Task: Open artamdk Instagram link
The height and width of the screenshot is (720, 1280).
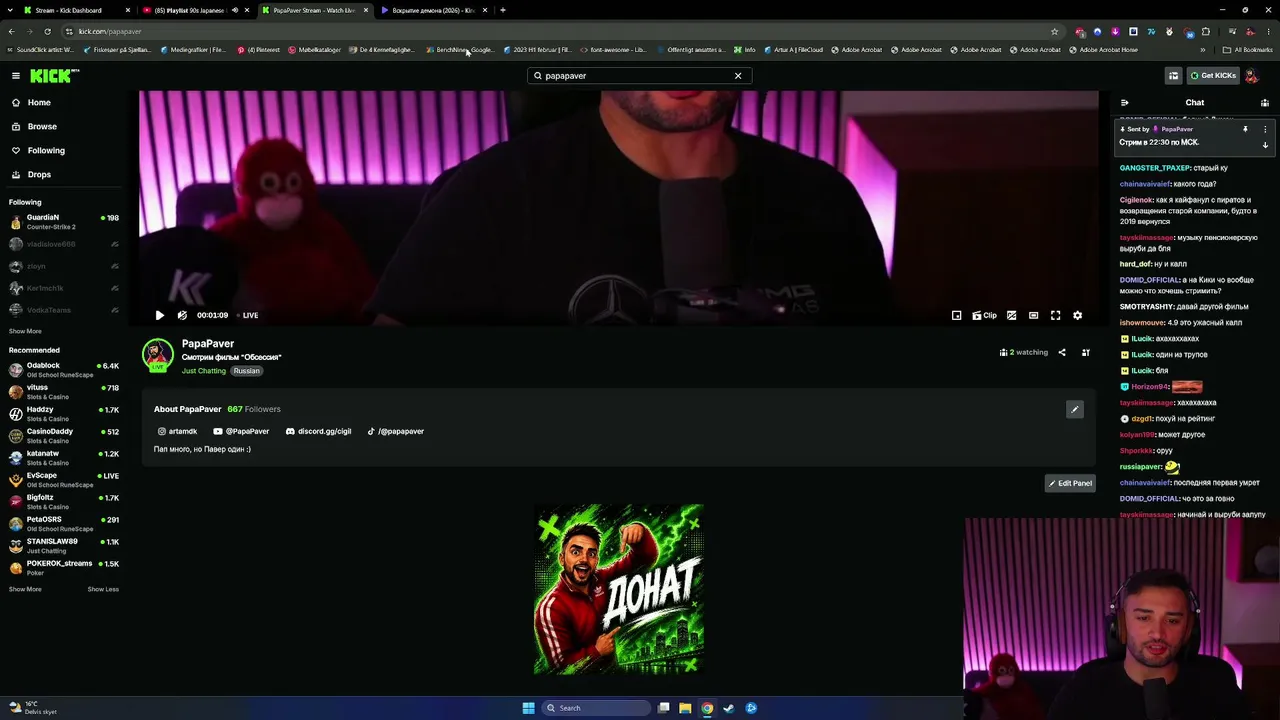Action: (x=177, y=431)
